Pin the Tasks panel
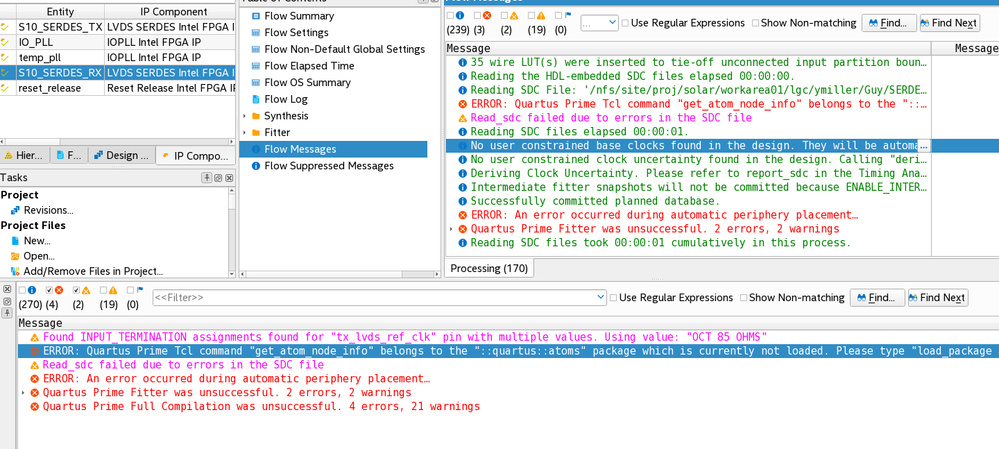999x449 pixels. click(x=207, y=178)
